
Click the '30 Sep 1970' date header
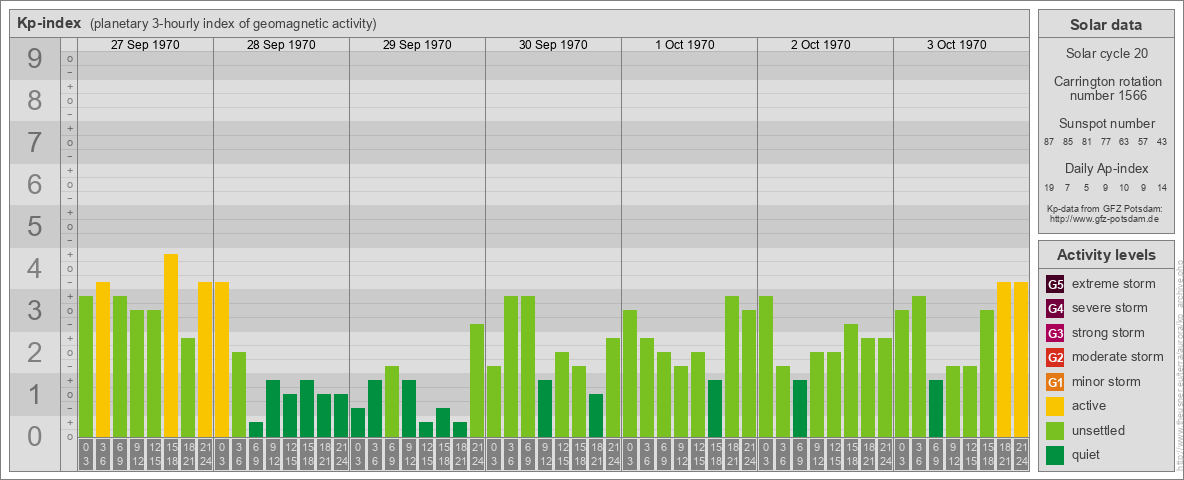coord(553,45)
